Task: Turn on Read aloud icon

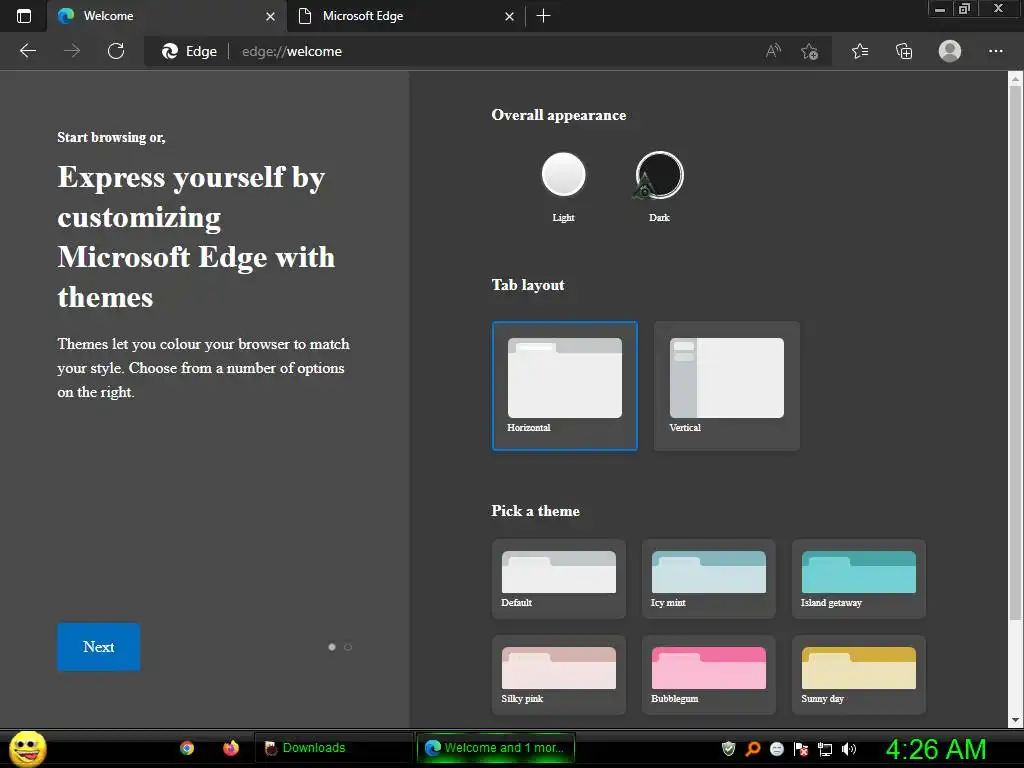Action: click(773, 51)
